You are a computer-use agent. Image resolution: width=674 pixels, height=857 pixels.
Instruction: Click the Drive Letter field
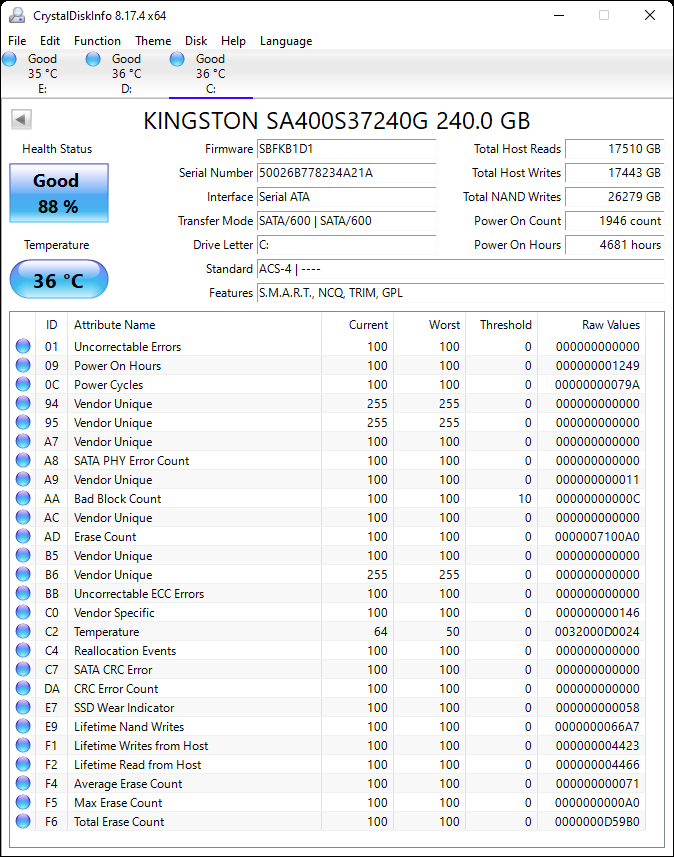coord(347,245)
